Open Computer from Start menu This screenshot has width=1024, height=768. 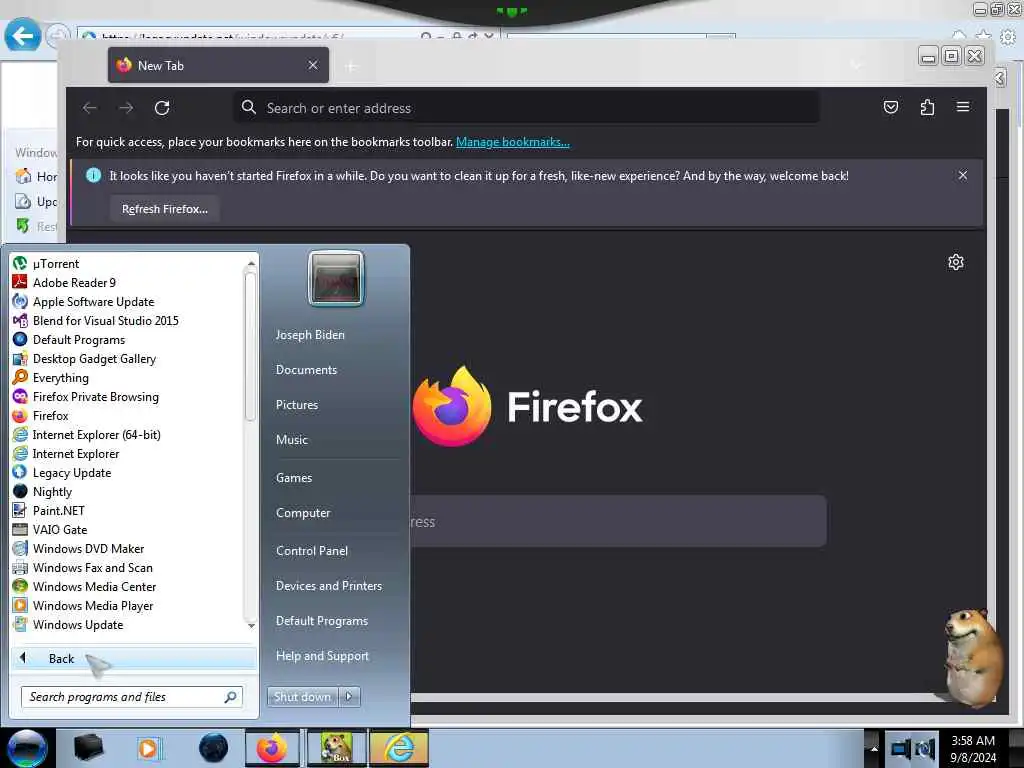pyautogui.click(x=303, y=513)
